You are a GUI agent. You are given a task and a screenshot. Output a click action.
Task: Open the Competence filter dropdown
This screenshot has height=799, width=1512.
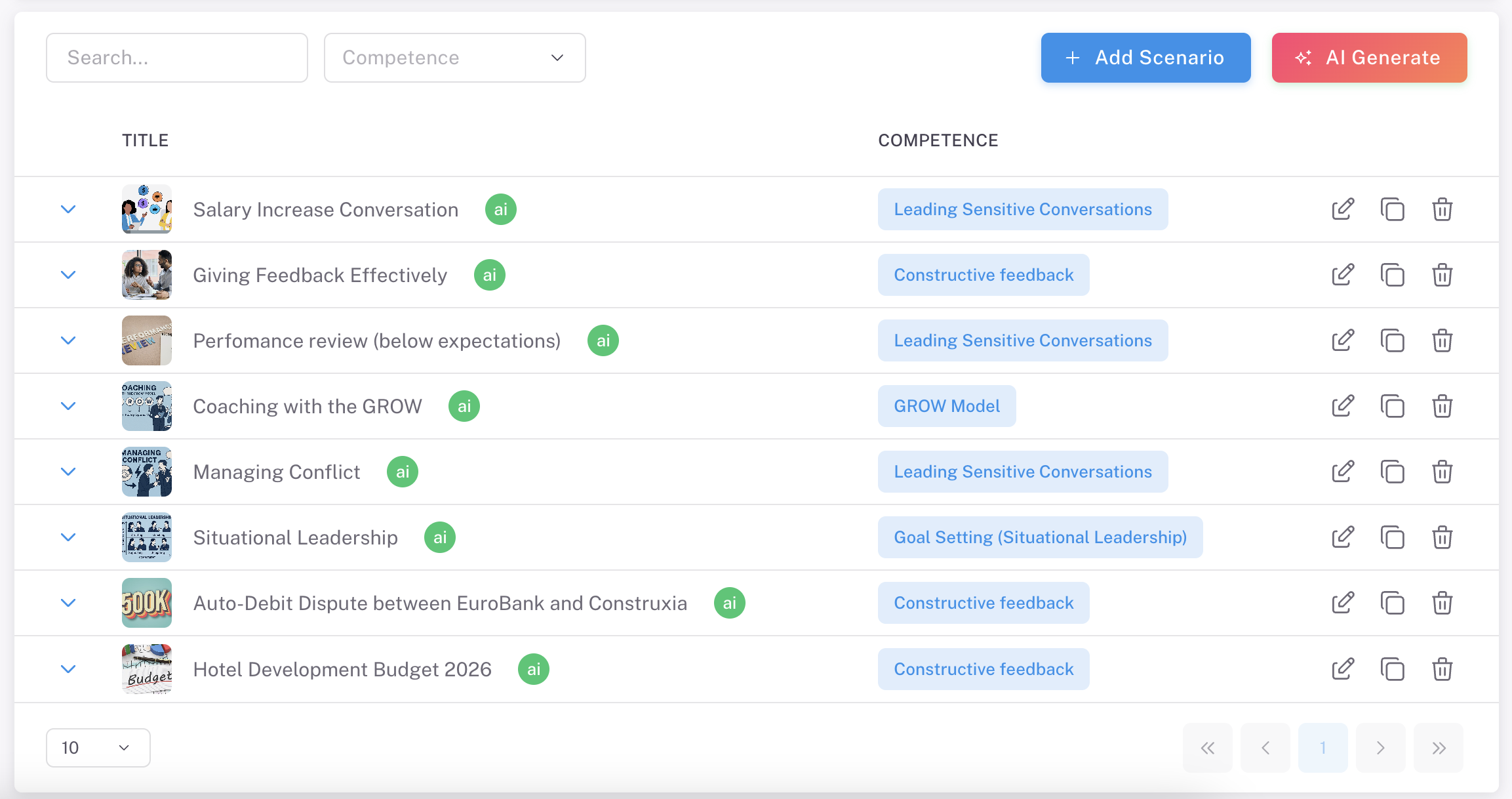(x=454, y=58)
